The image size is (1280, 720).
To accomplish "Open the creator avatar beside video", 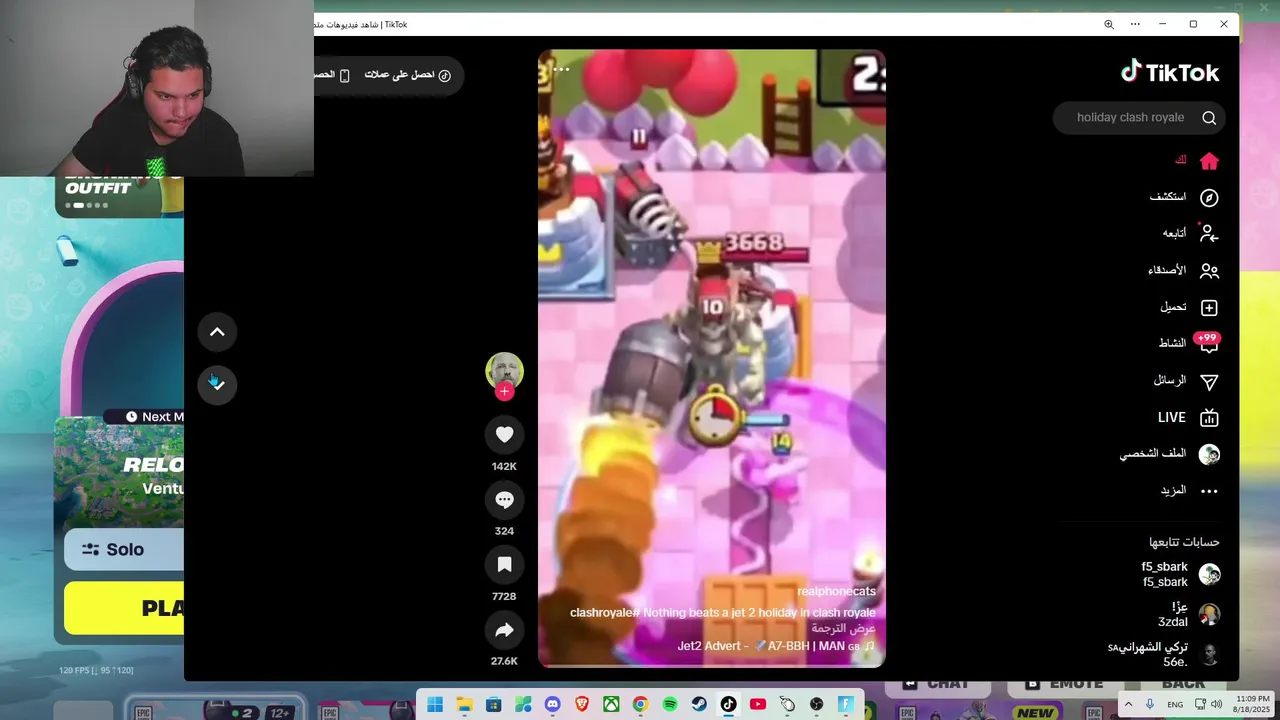I will point(504,371).
